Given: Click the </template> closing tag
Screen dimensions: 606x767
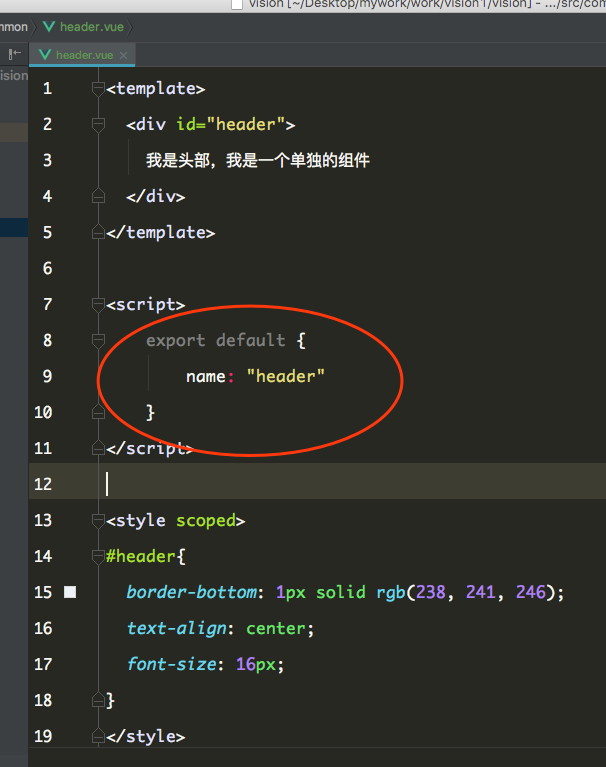Looking at the screenshot, I should [160, 232].
